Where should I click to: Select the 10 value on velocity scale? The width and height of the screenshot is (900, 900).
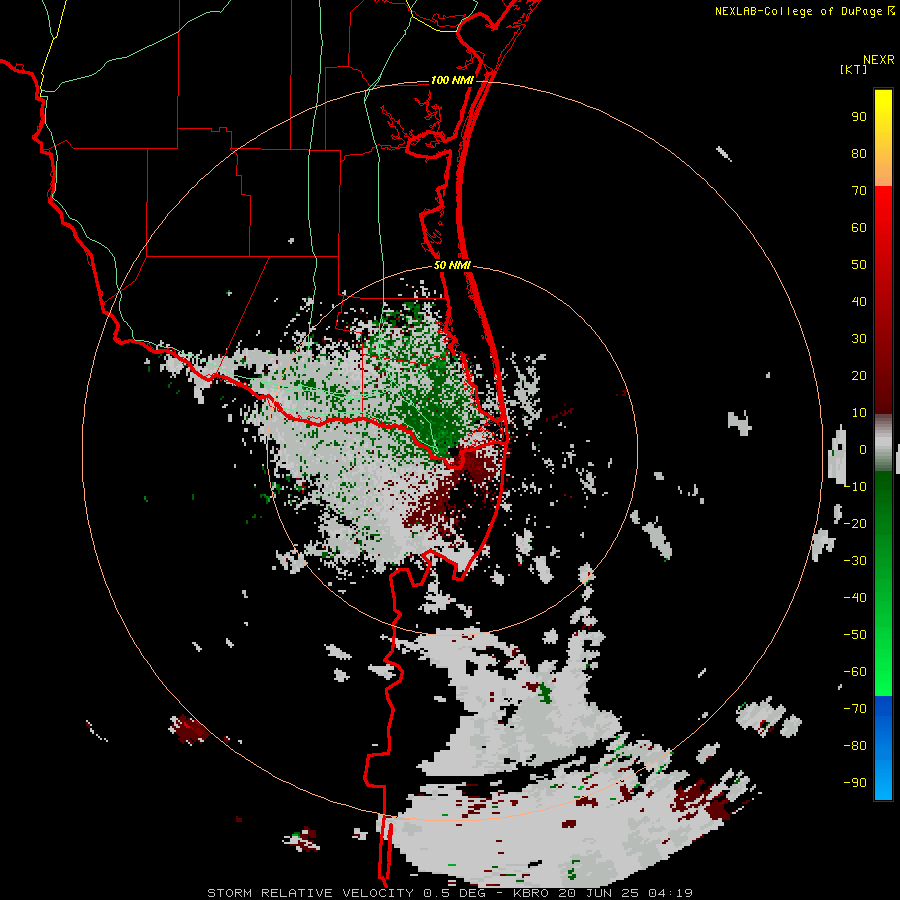click(x=859, y=413)
